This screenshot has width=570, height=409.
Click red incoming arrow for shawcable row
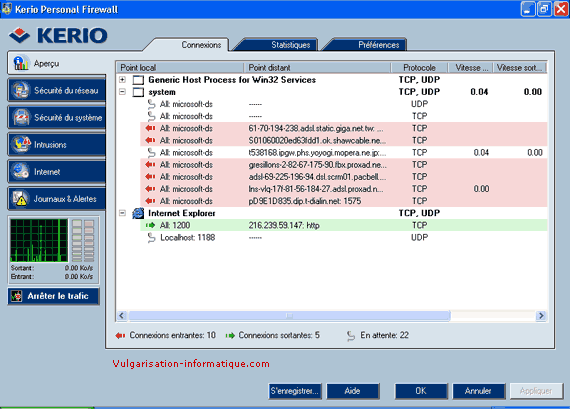150,140
